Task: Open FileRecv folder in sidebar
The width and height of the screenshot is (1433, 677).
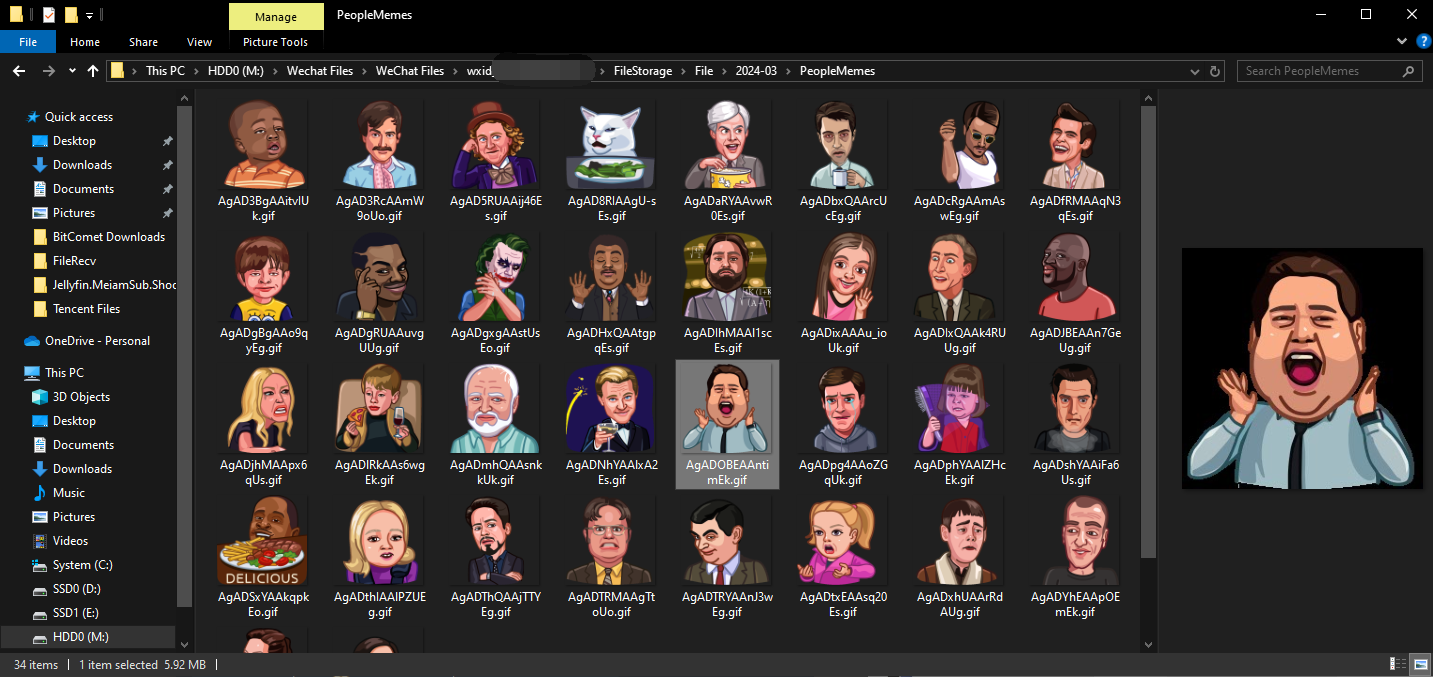Action: 74,261
